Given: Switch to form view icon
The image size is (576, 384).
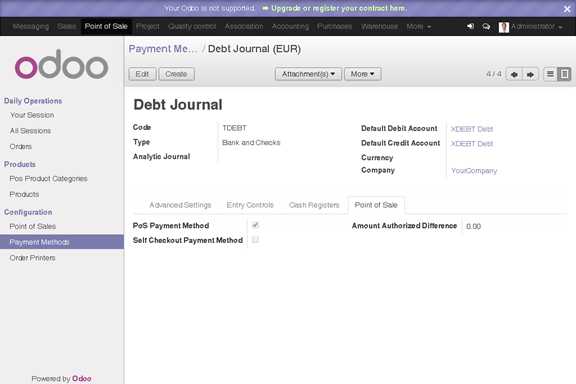Looking at the screenshot, I should click(564, 74).
